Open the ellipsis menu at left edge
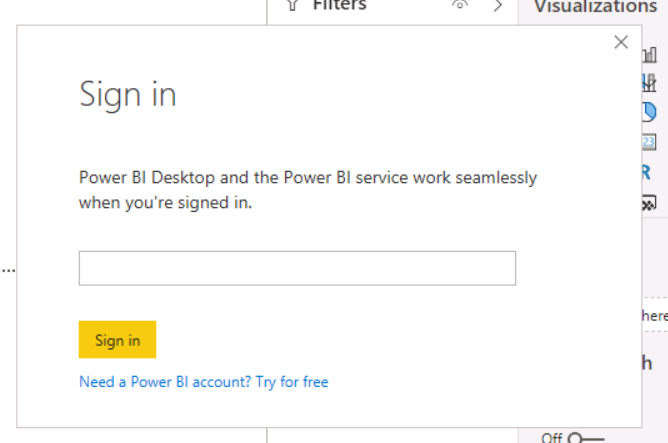Image resolution: width=668 pixels, height=443 pixels. [x=8, y=270]
